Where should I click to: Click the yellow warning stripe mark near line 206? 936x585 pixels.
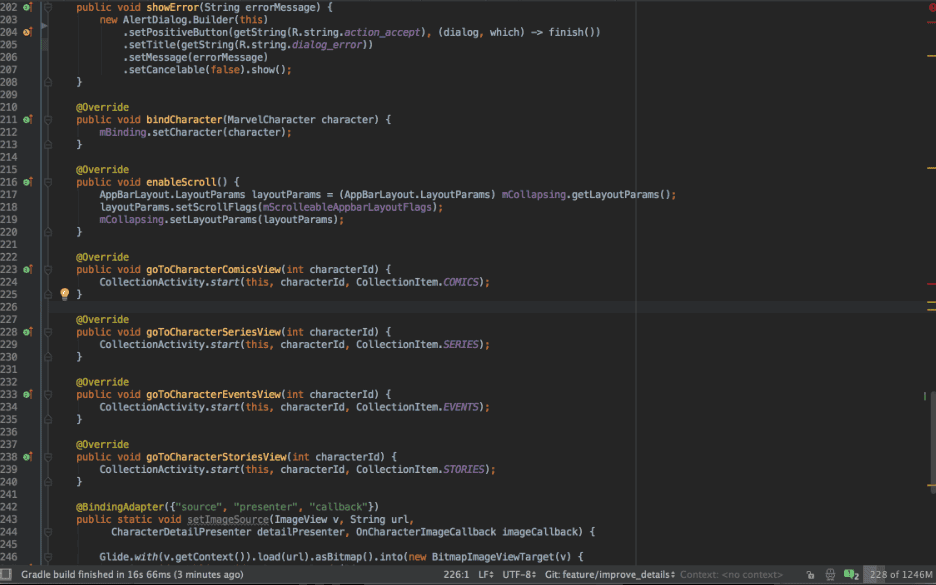point(931,56)
